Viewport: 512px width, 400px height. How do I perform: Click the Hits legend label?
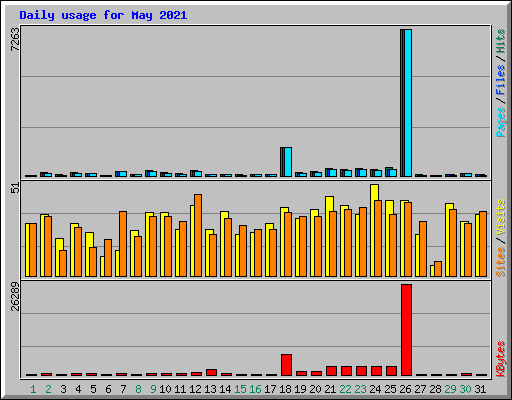(500, 41)
